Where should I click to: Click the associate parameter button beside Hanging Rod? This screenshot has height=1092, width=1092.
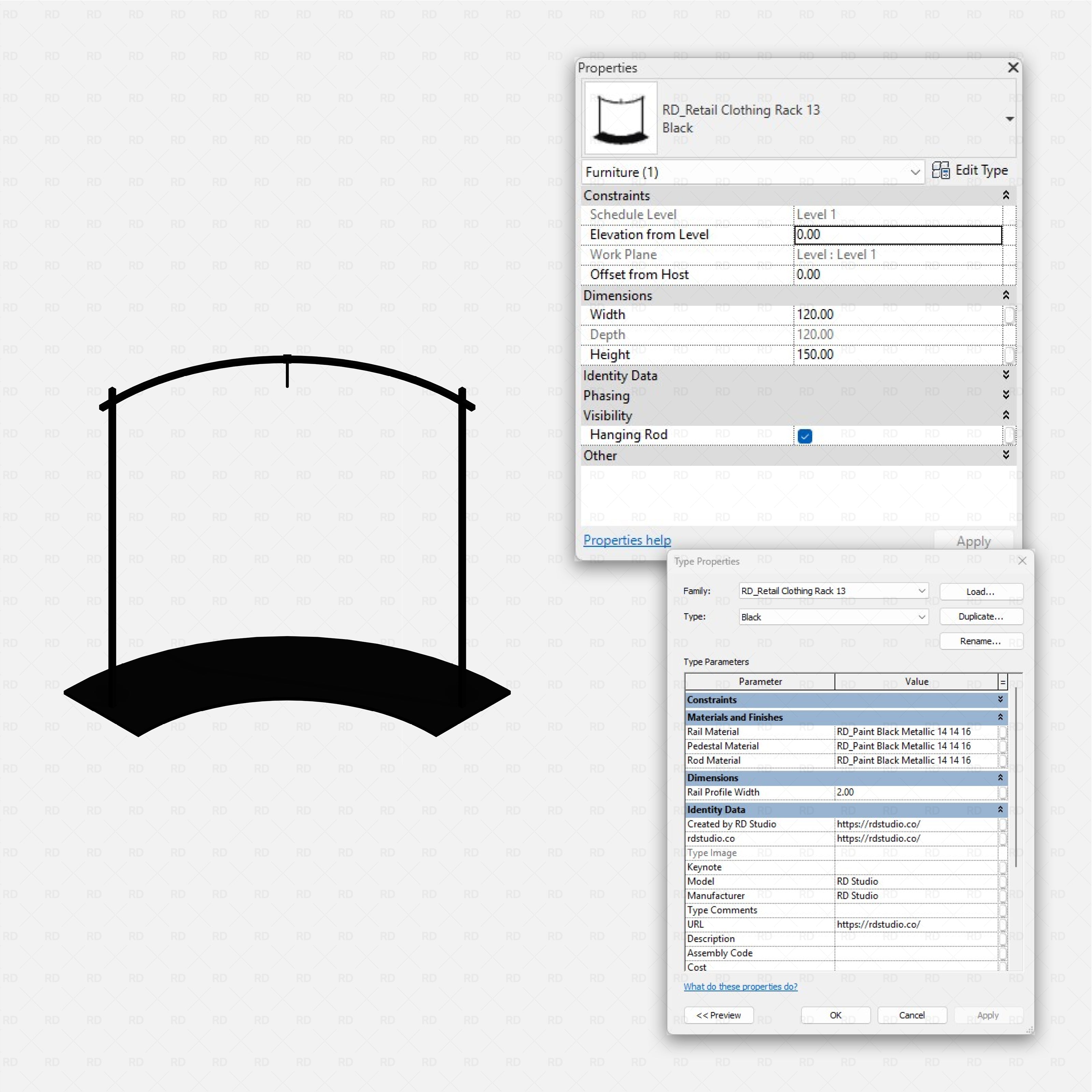(1009, 435)
